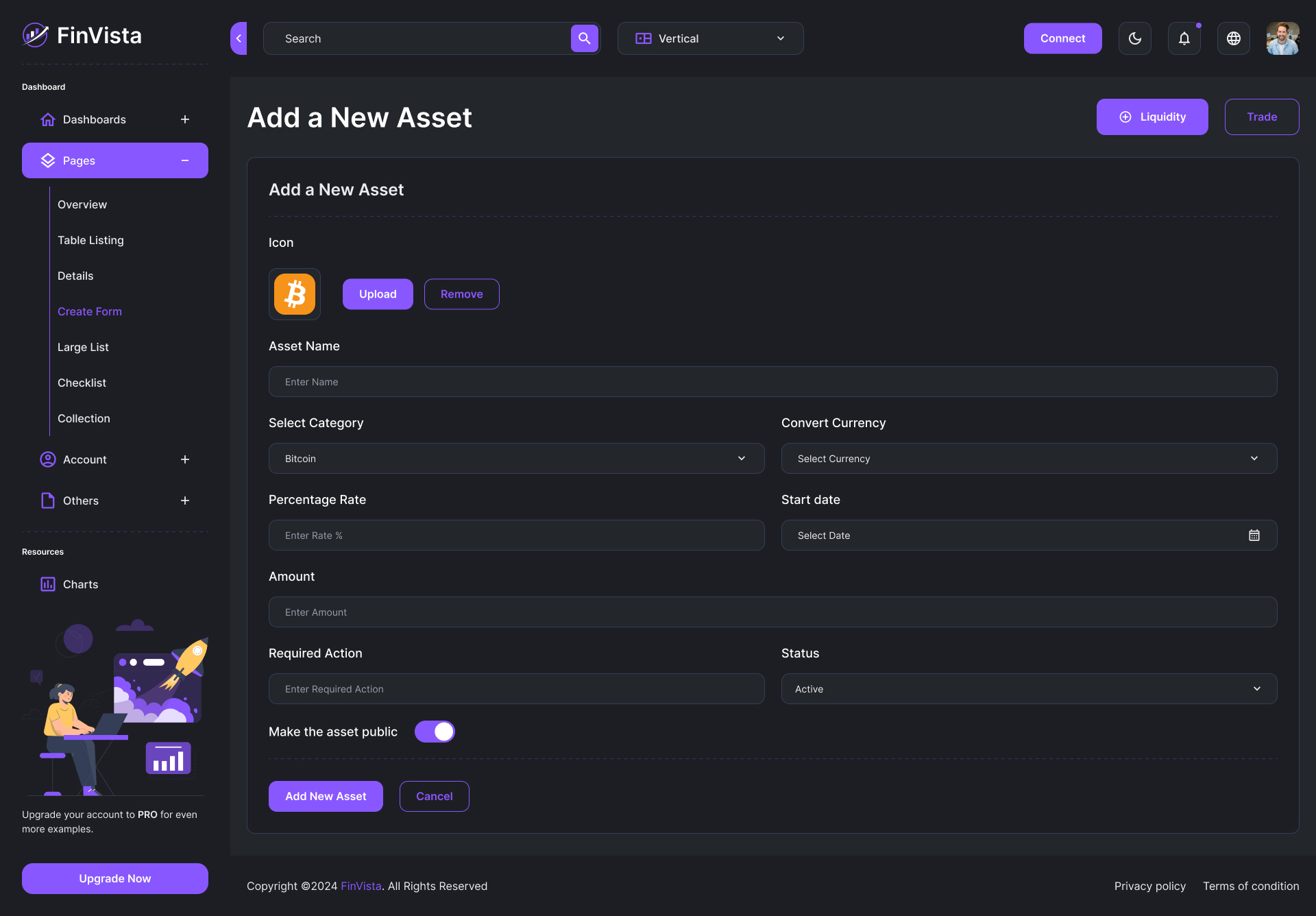Image resolution: width=1316 pixels, height=916 pixels.
Task: Open notifications bell
Action: point(1184,38)
